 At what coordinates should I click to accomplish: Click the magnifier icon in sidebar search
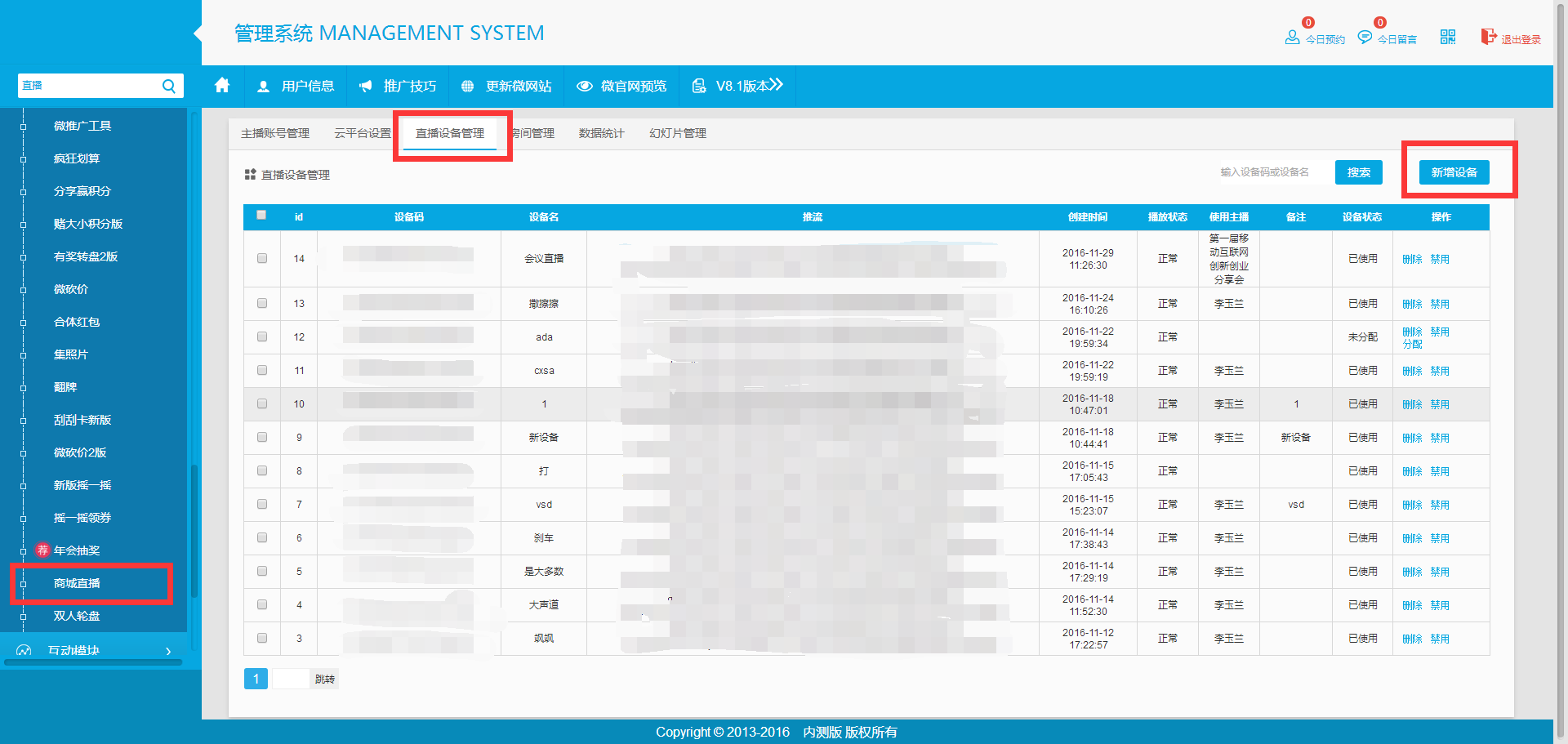169,86
